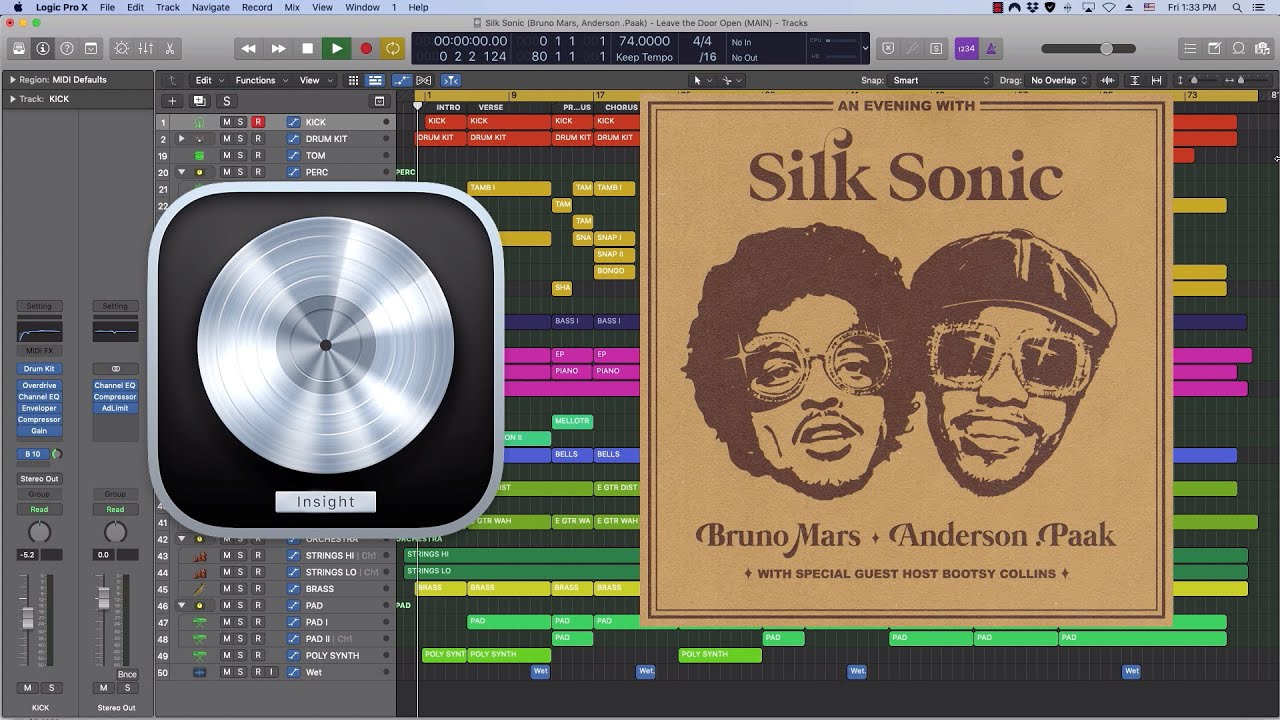This screenshot has height=720, width=1280.
Task: Solo the BRASS track
Action: tap(241, 589)
